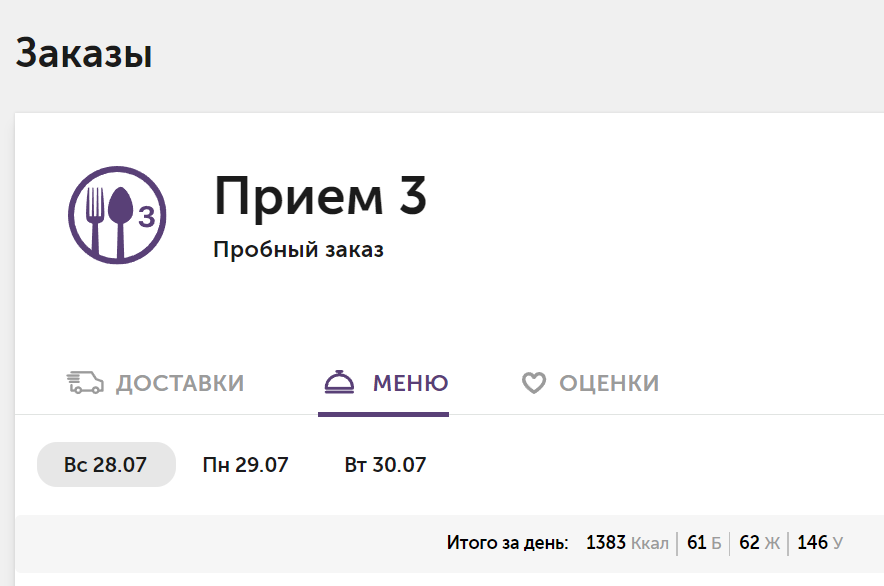Click the Итого за день label
Screen dimensions: 884x586
[x=507, y=543]
